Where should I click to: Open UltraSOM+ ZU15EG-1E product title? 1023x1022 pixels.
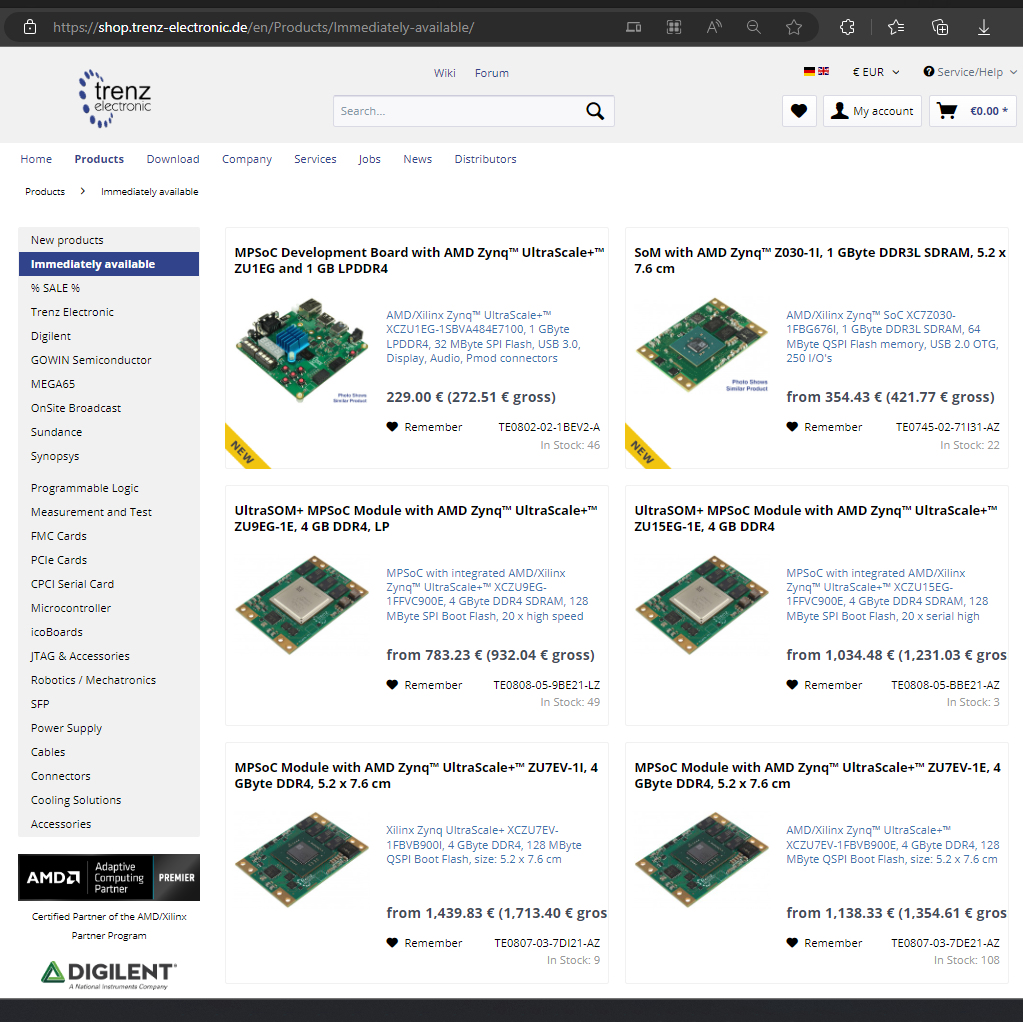pyautogui.click(x=816, y=518)
